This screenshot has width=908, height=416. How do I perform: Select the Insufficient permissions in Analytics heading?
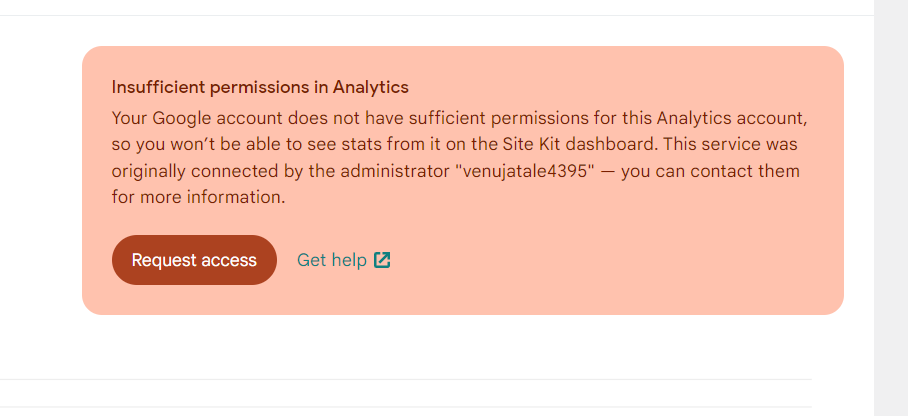tap(260, 87)
